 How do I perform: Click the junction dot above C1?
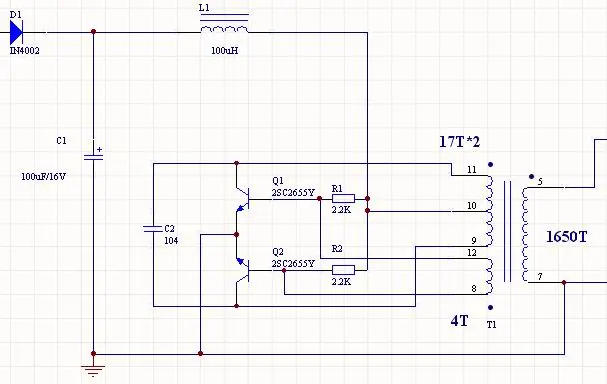[93, 32]
